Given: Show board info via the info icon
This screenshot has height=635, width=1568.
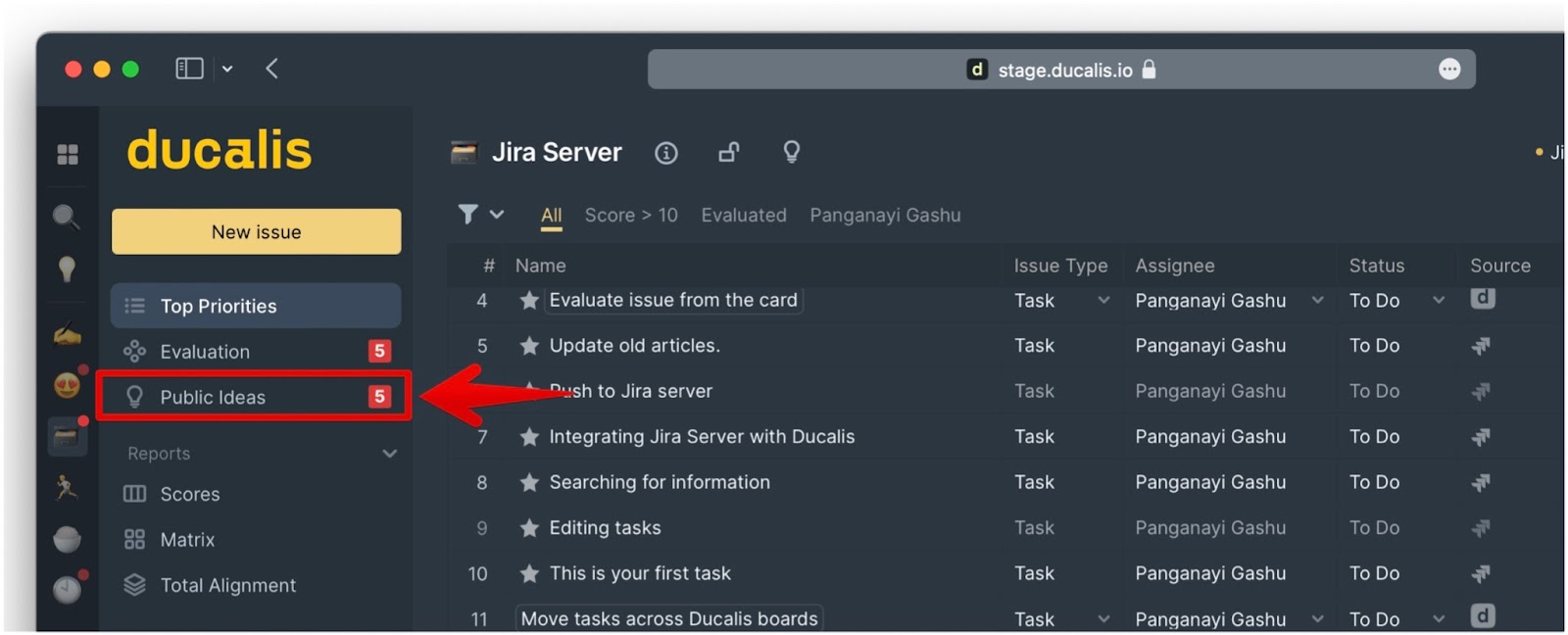Looking at the screenshot, I should (666, 153).
